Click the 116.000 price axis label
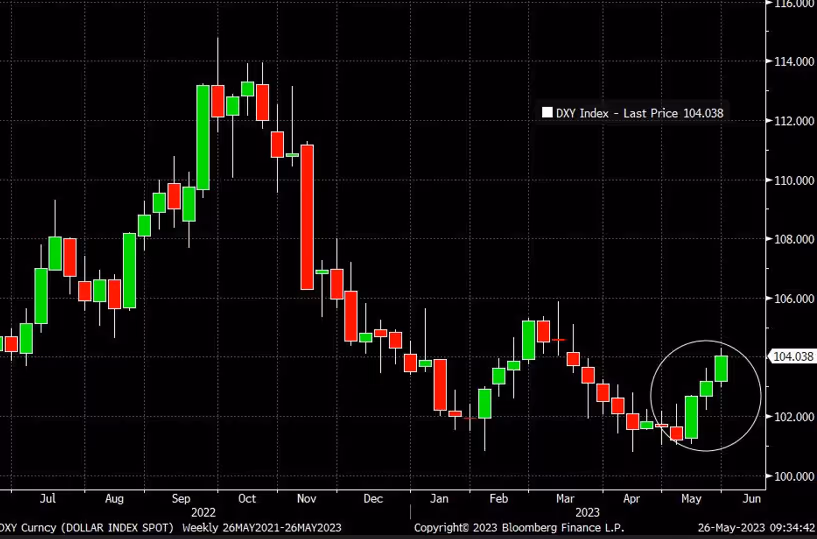 (794, 4)
